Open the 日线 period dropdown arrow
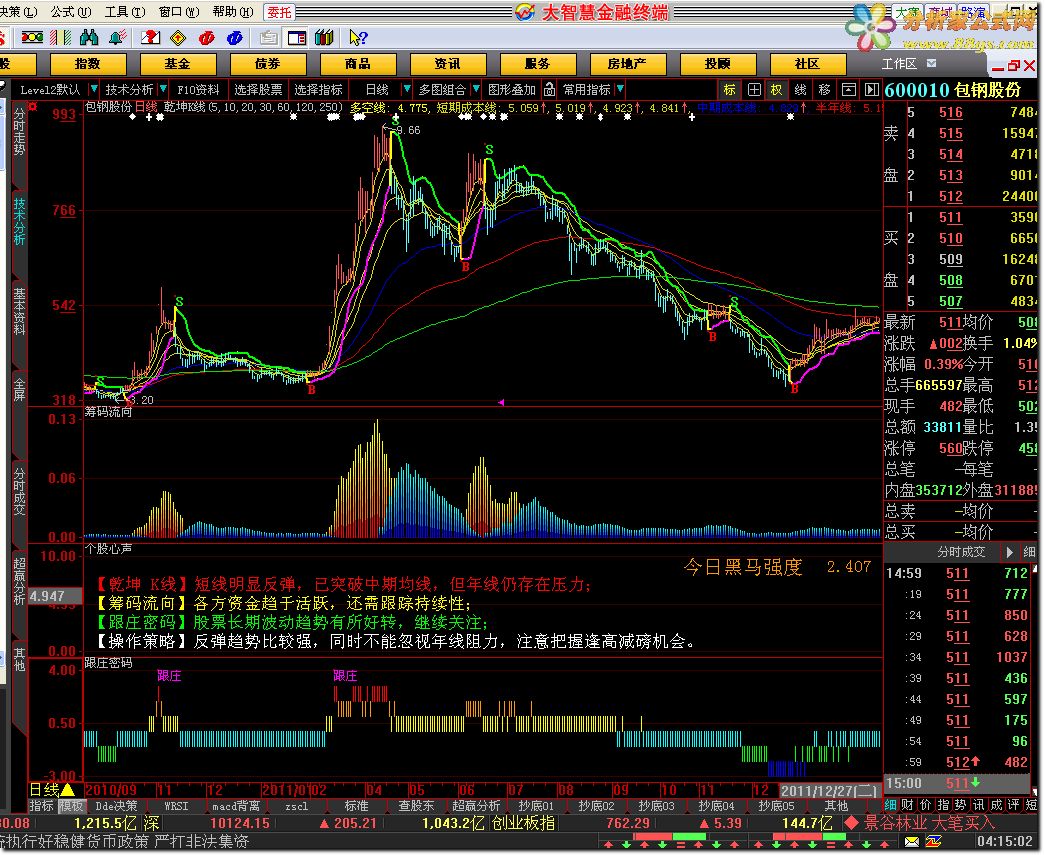 pos(407,89)
